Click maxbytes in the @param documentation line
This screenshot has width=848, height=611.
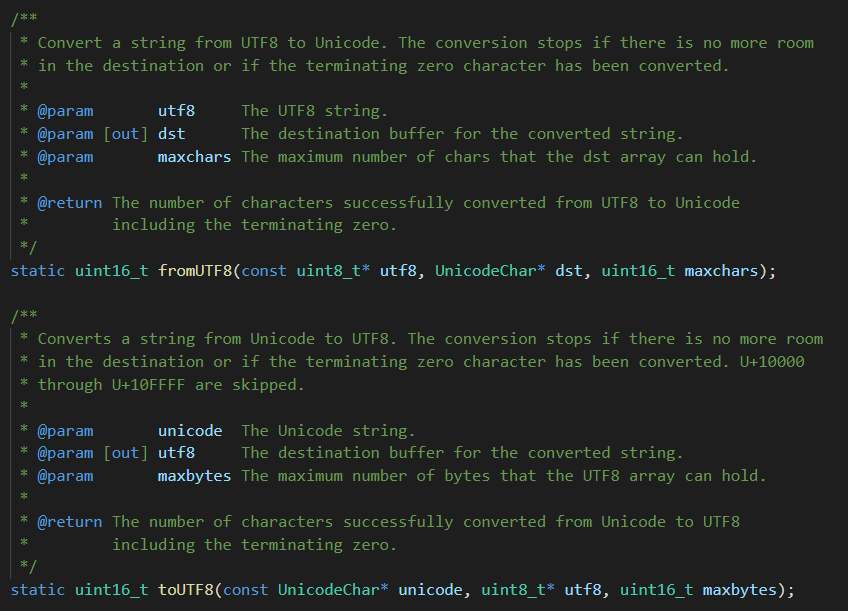tap(194, 476)
